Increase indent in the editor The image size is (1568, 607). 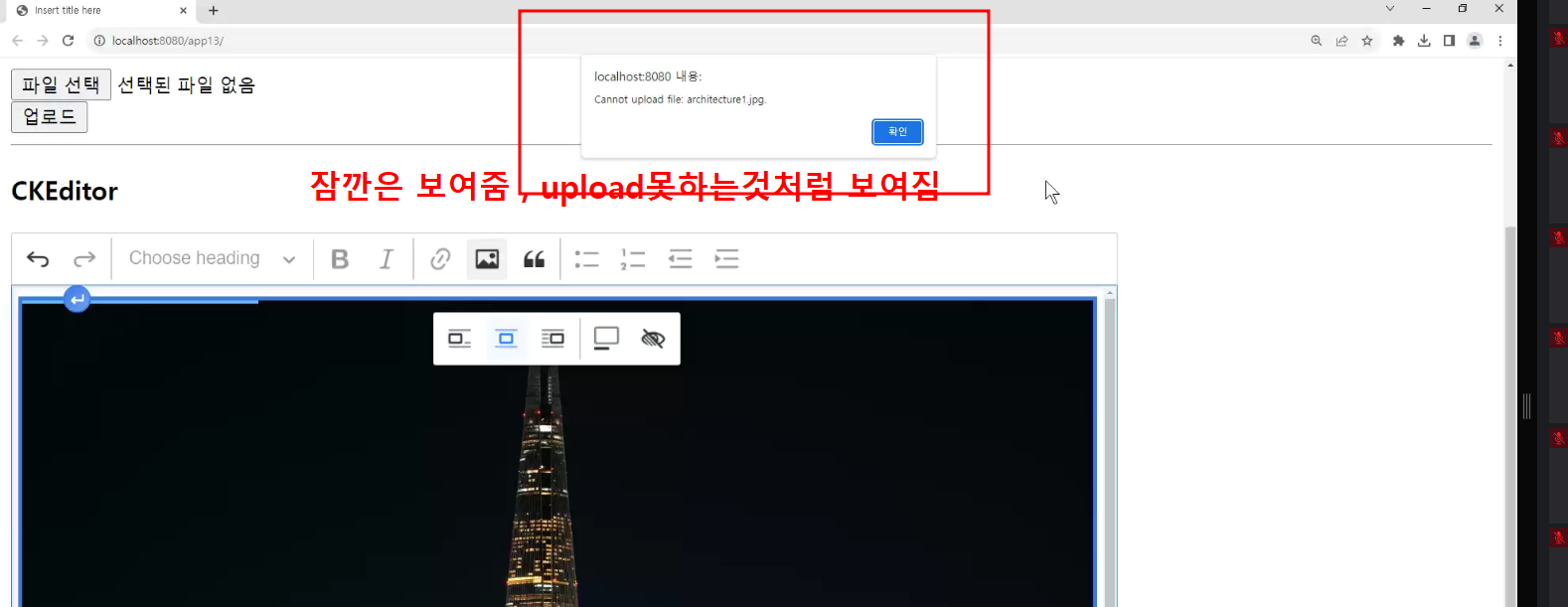pos(727,259)
